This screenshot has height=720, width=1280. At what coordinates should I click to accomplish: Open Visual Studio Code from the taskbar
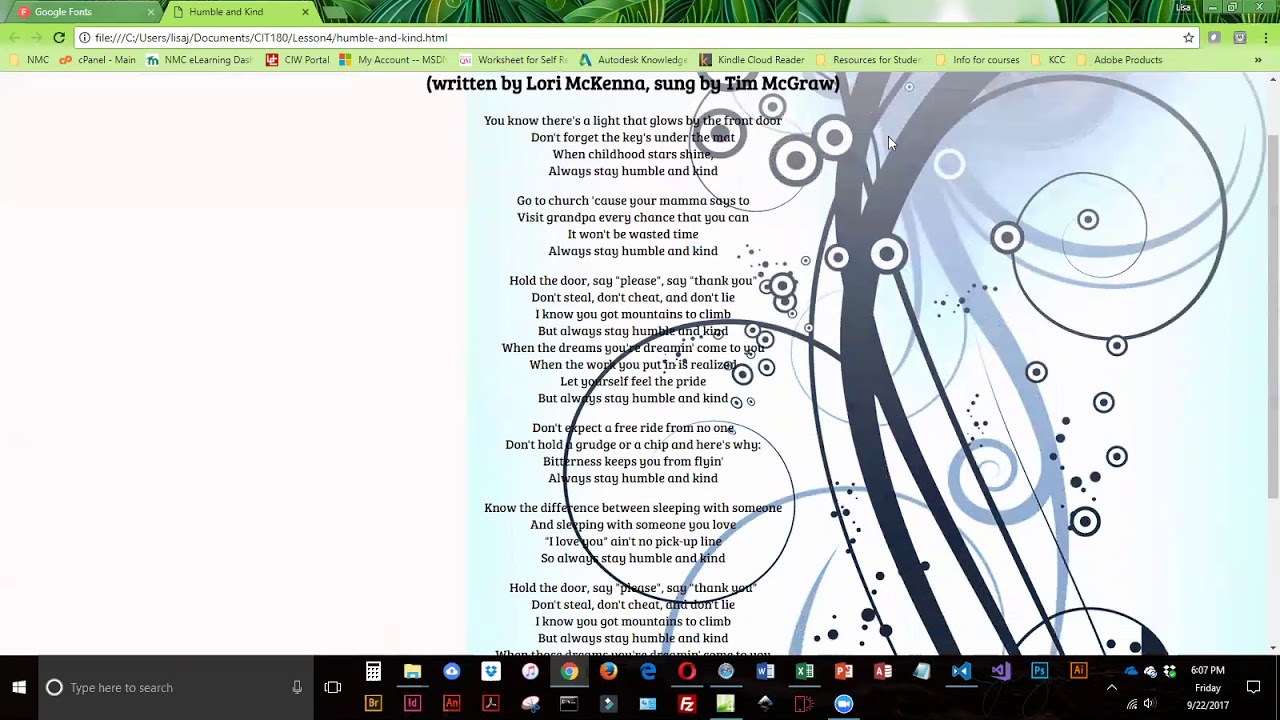pyautogui.click(x=961, y=671)
